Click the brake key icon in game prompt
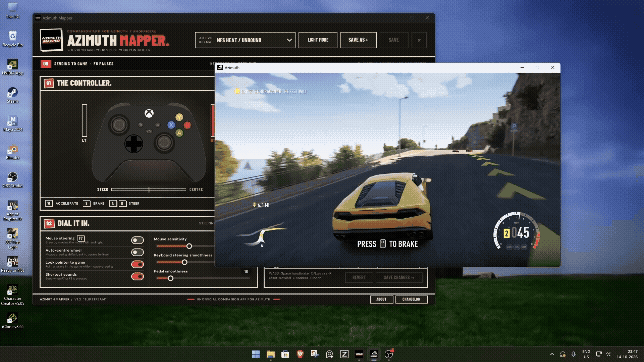Image resolution: width=644 pixels, height=362 pixels. [x=383, y=244]
